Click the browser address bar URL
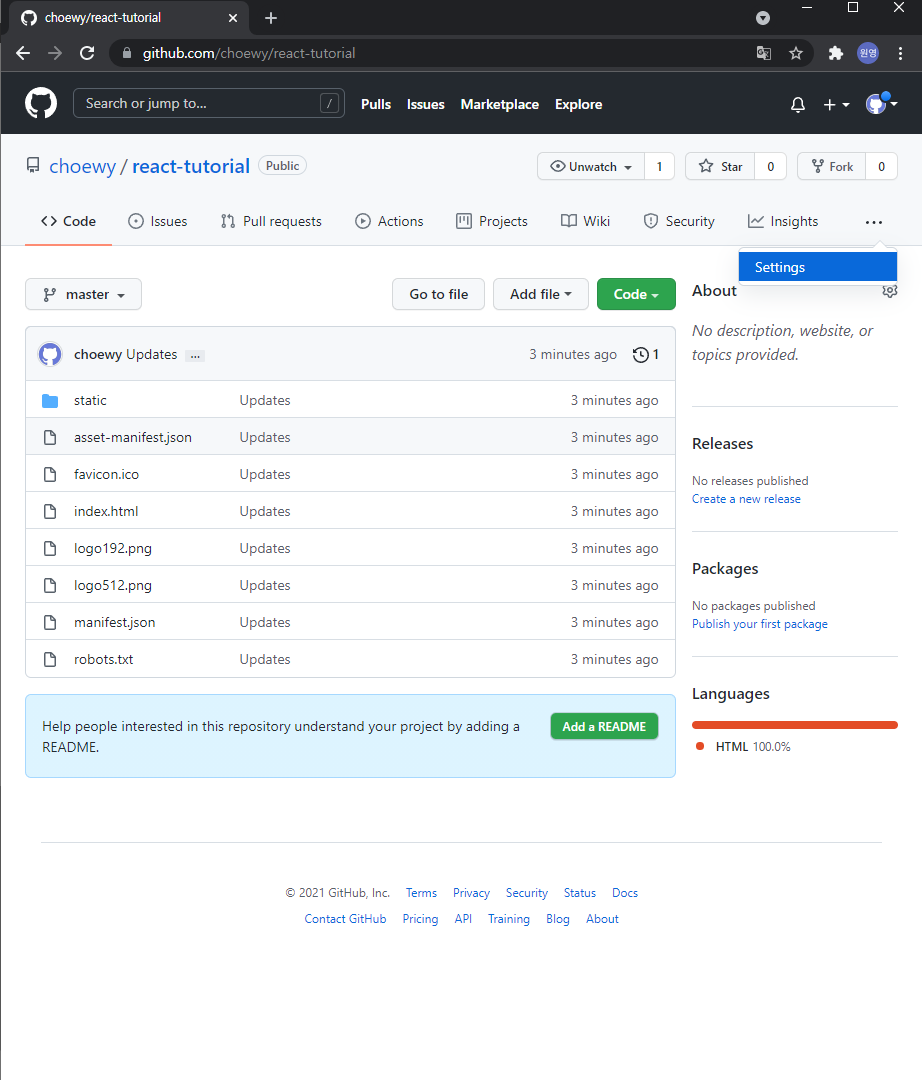This screenshot has height=1080, width=922. click(x=249, y=53)
